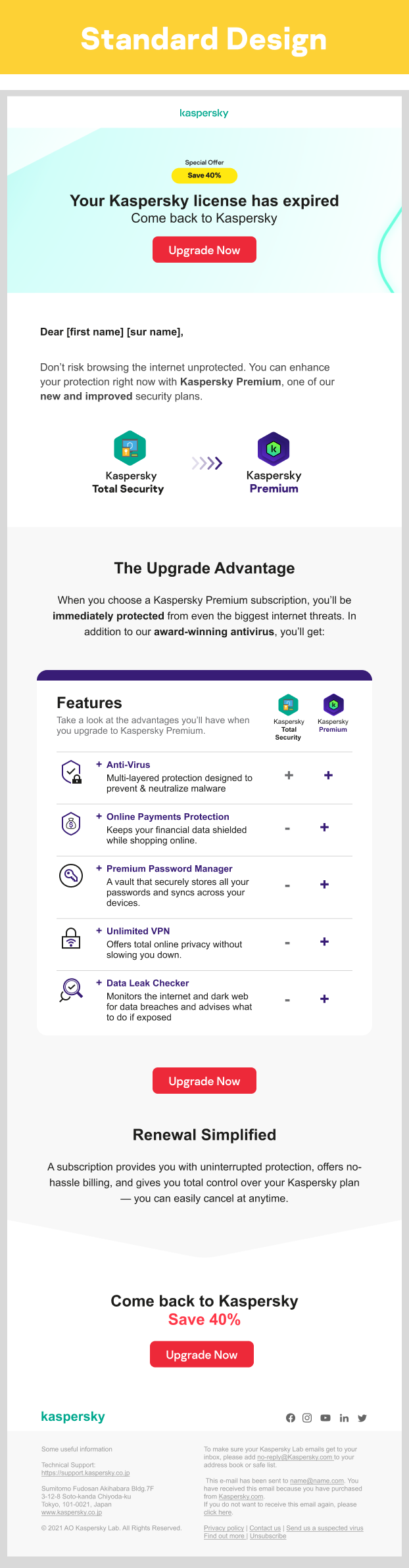Click the Kaspersky Premium hexagon icon
The width and height of the screenshot is (409, 1568).
click(x=274, y=449)
